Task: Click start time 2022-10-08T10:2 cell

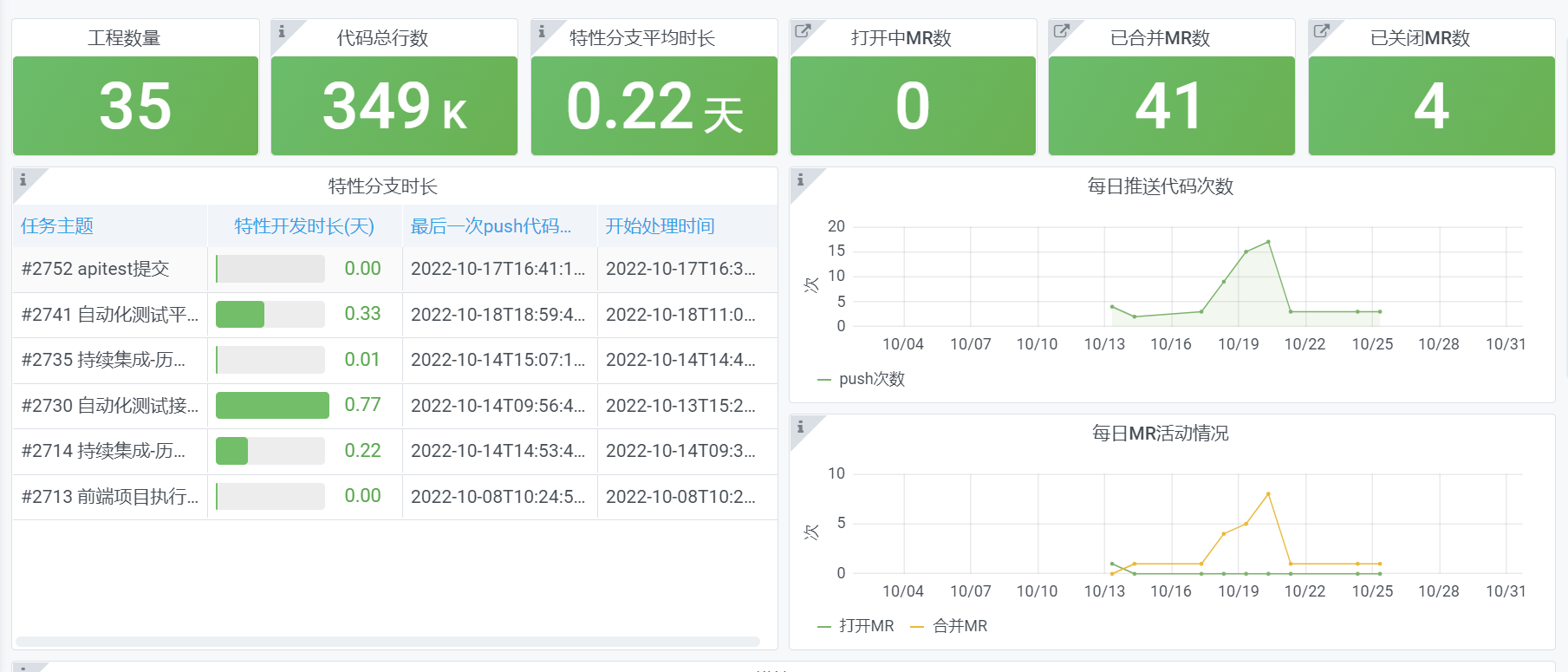Action: pyautogui.click(x=687, y=497)
